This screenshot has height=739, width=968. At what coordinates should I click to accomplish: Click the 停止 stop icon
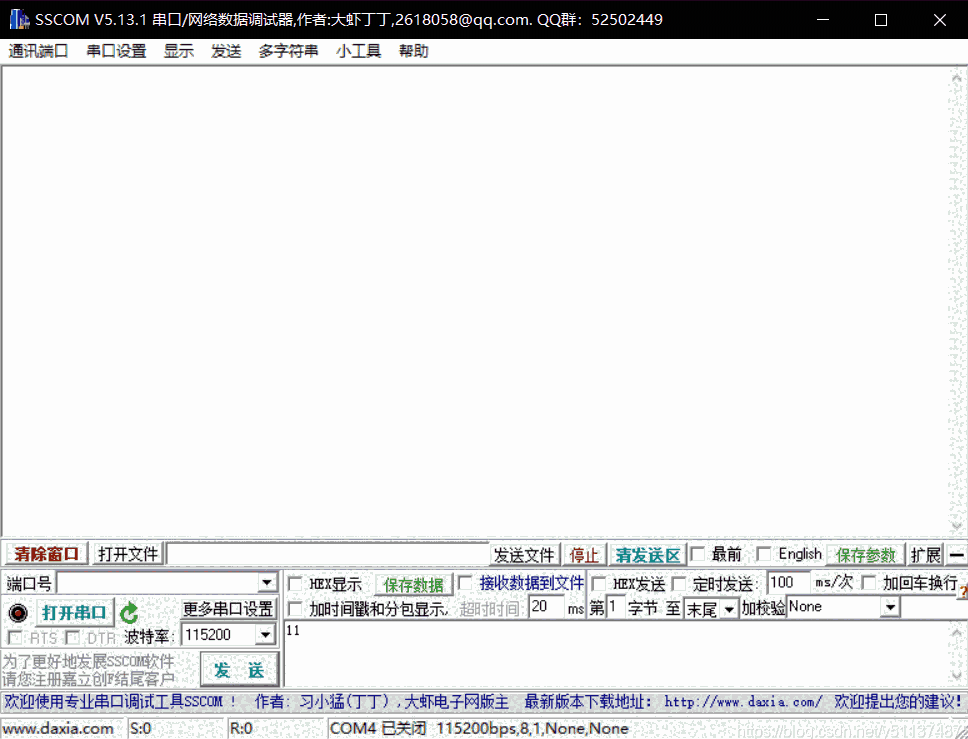(584, 553)
